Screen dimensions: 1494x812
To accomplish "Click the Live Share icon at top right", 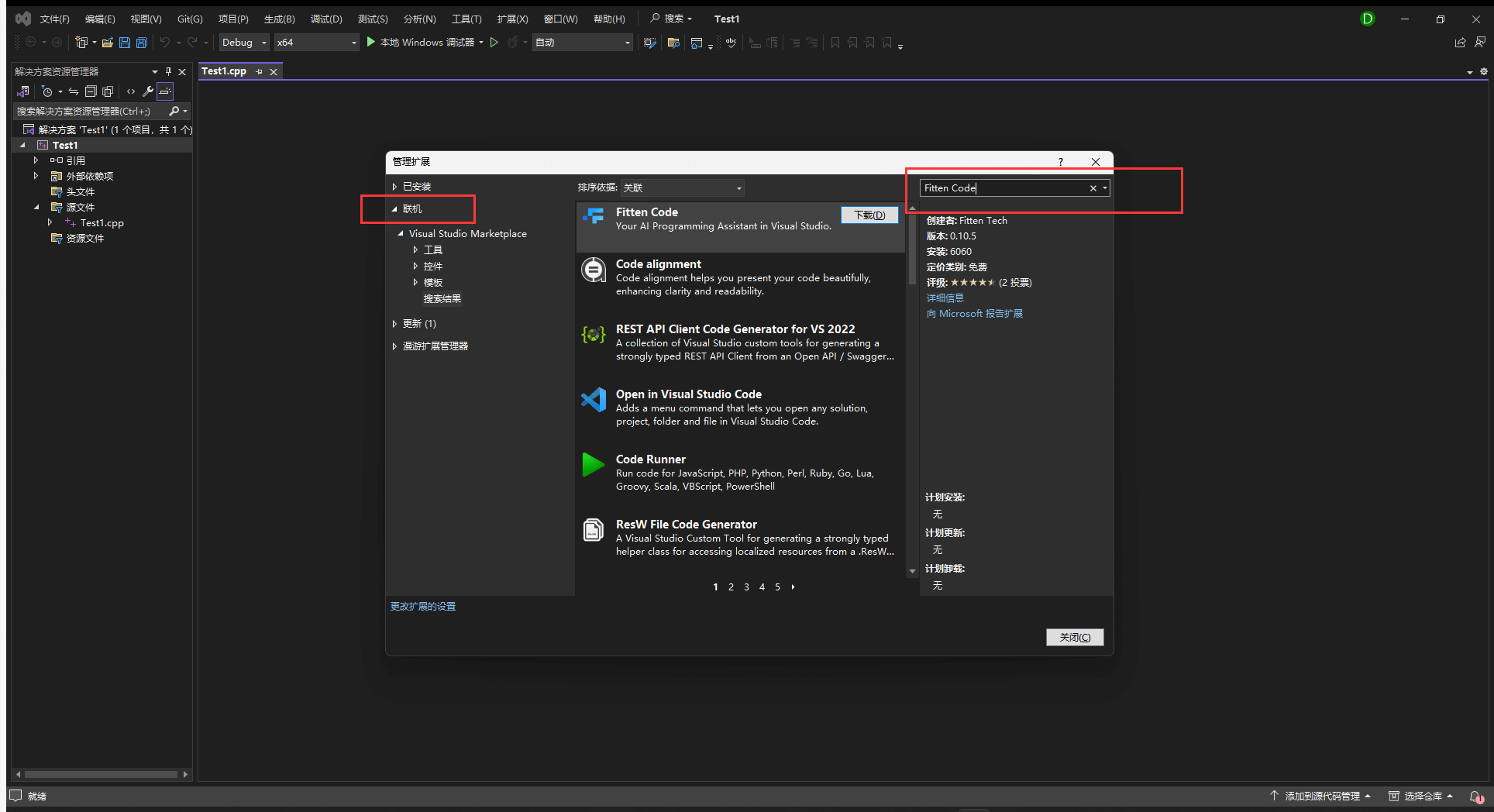I will coord(1460,43).
